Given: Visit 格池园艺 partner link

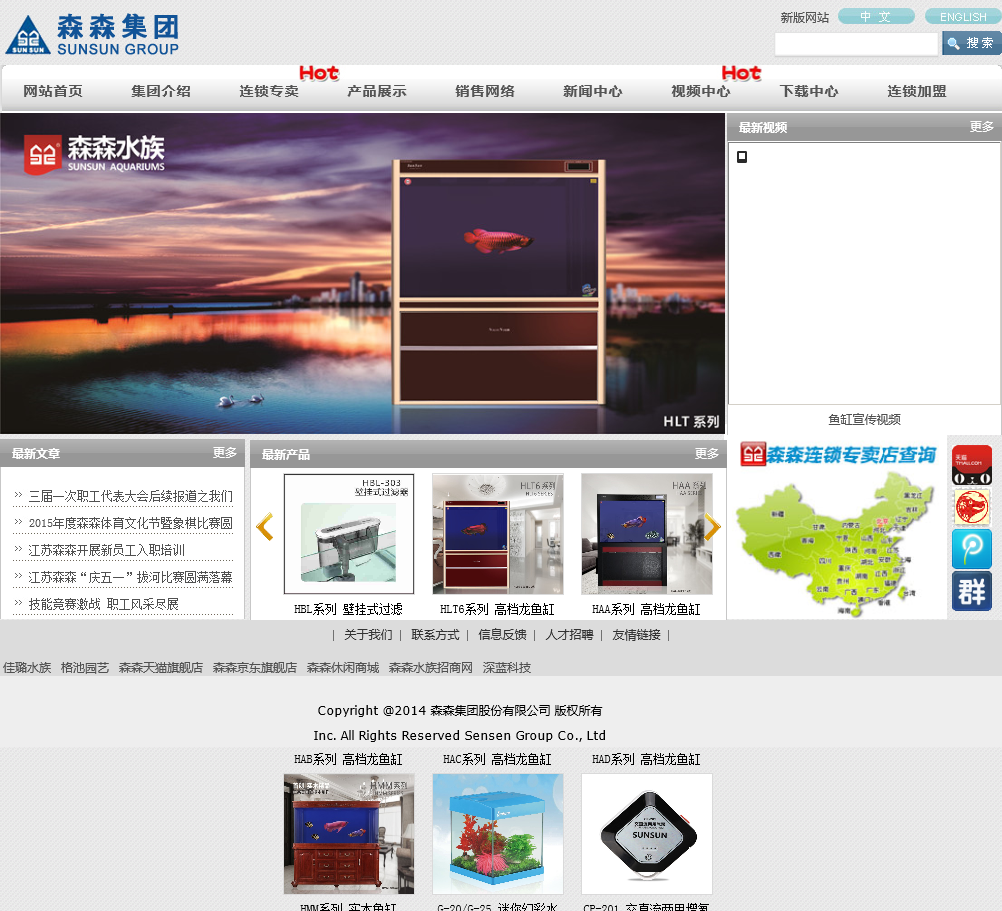Looking at the screenshot, I should (85, 668).
